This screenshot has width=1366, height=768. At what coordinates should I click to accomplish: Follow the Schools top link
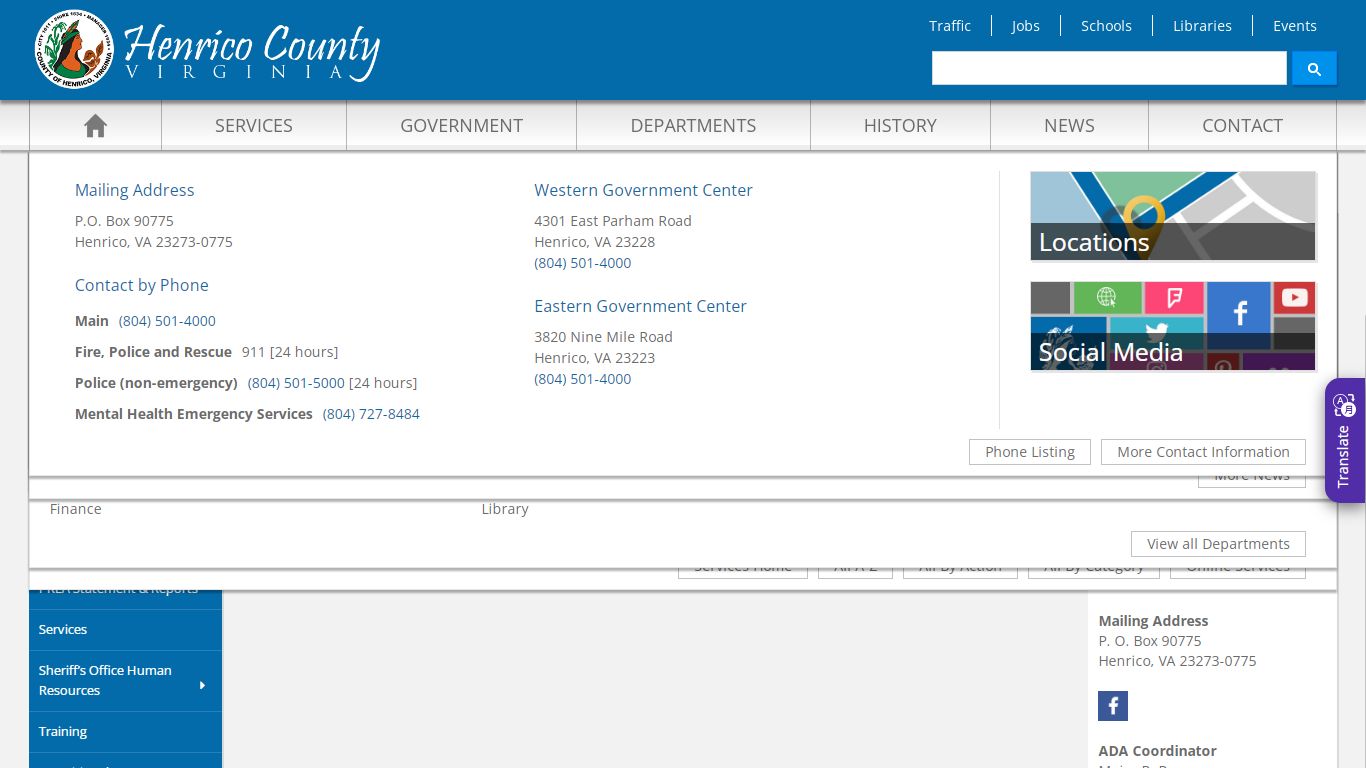pos(1106,26)
